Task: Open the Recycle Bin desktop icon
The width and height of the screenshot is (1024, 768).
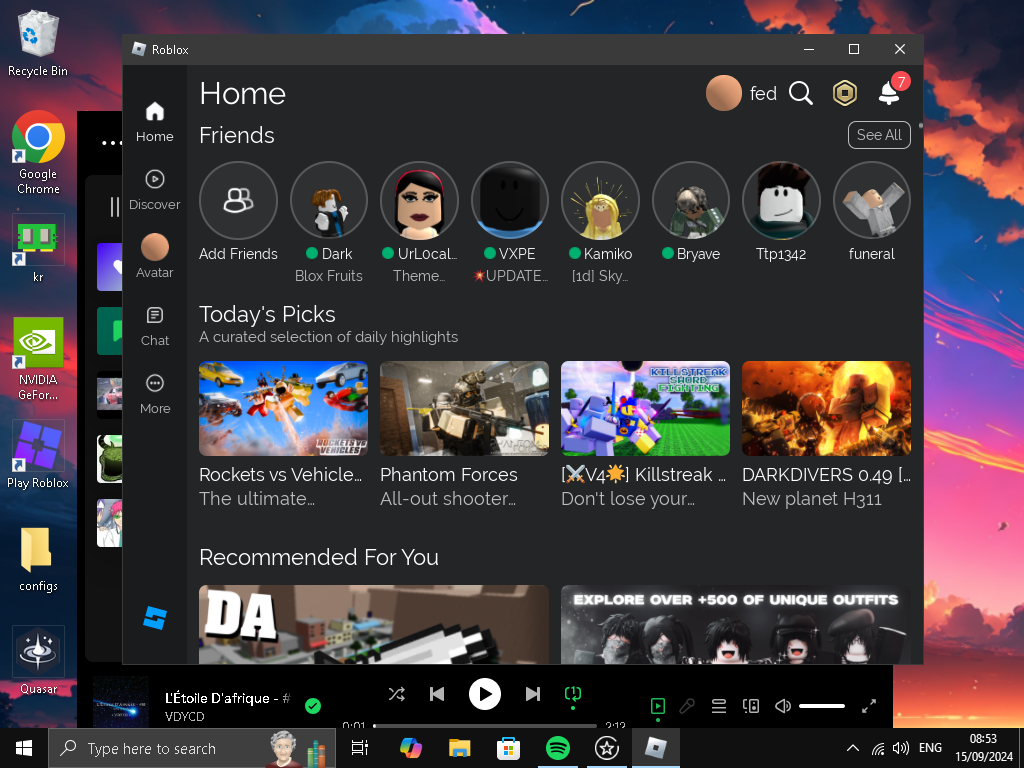Action: 38,44
